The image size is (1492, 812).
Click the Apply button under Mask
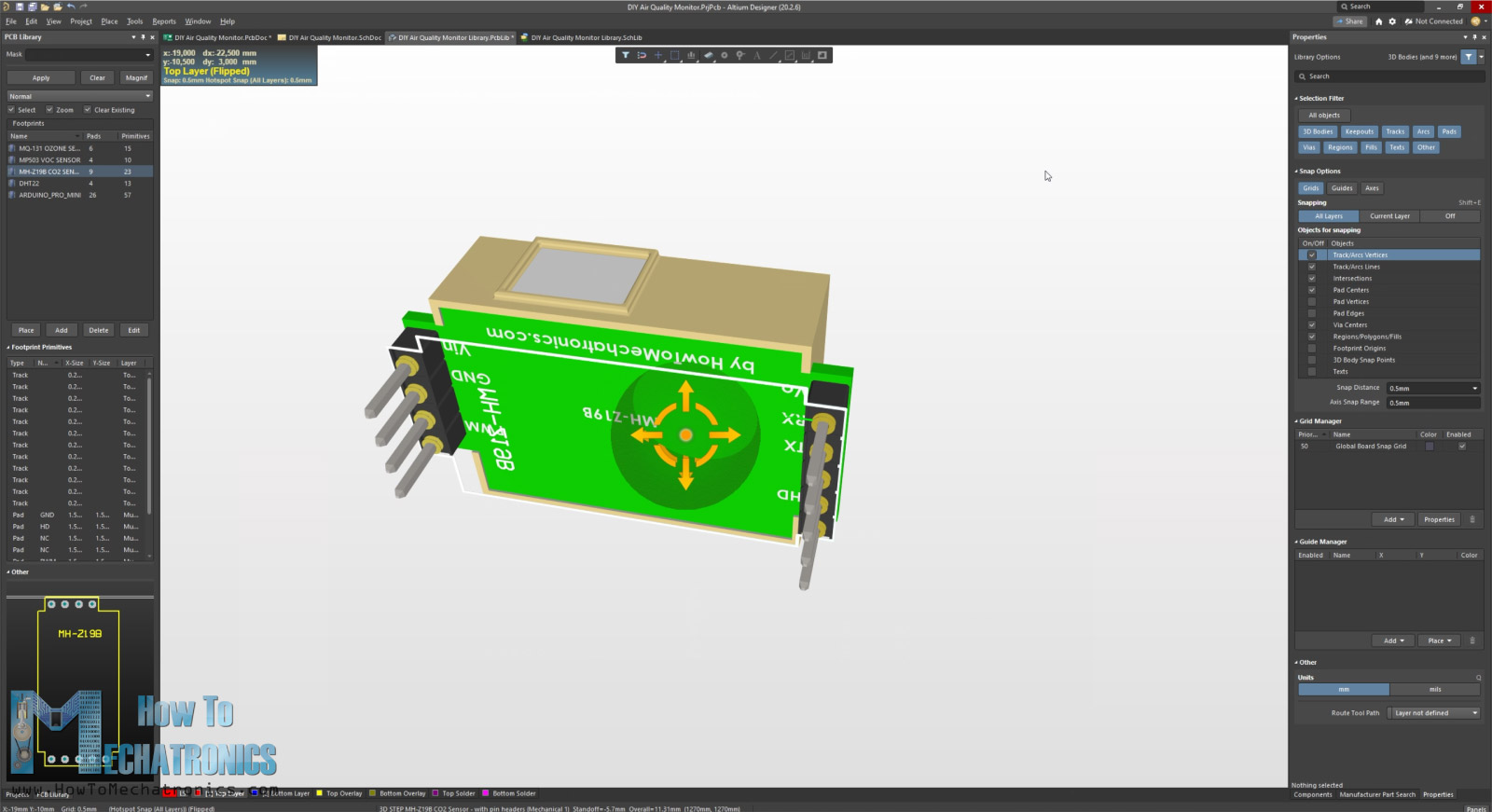pyautogui.click(x=41, y=78)
